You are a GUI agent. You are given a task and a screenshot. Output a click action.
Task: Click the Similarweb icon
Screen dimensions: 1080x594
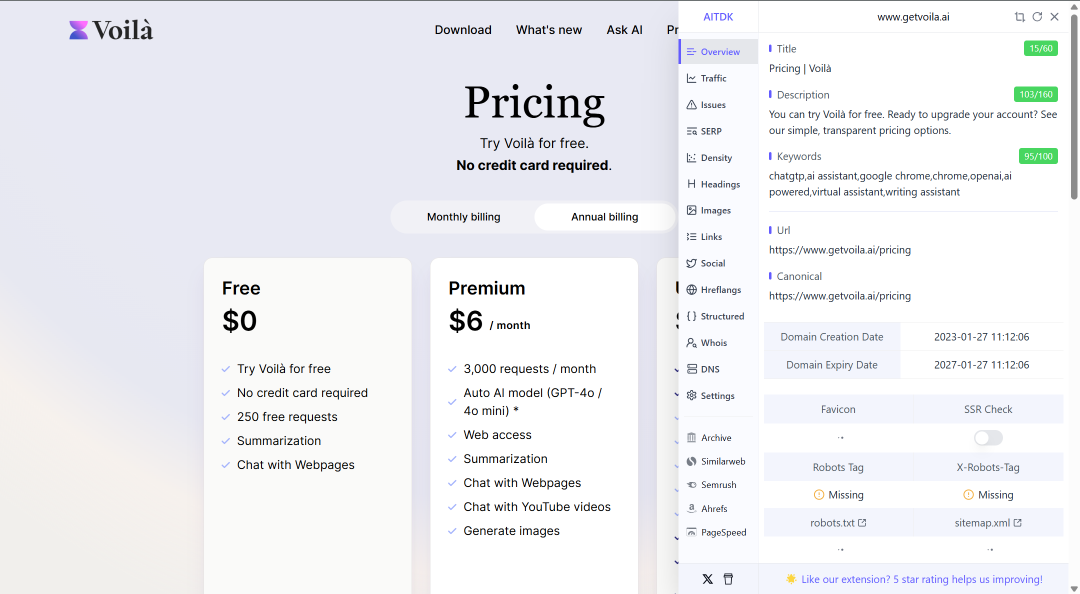coord(692,461)
